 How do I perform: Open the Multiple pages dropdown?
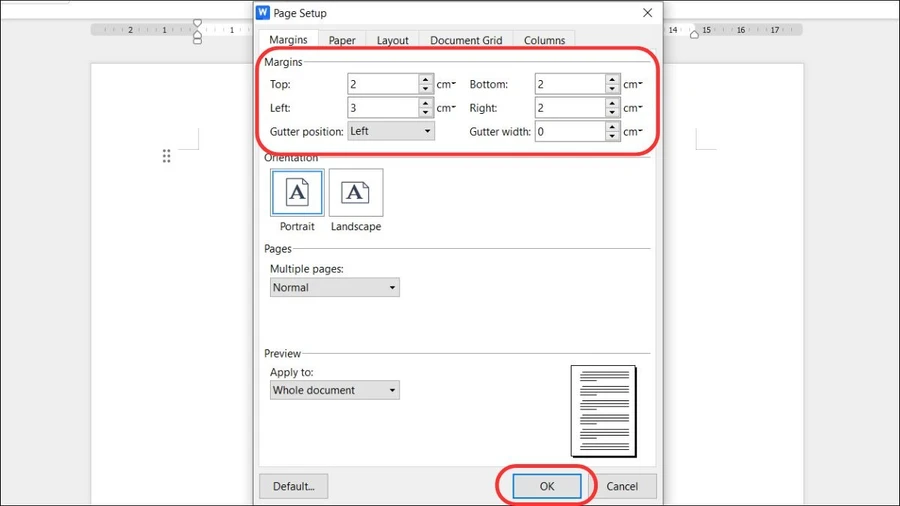[x=335, y=287]
